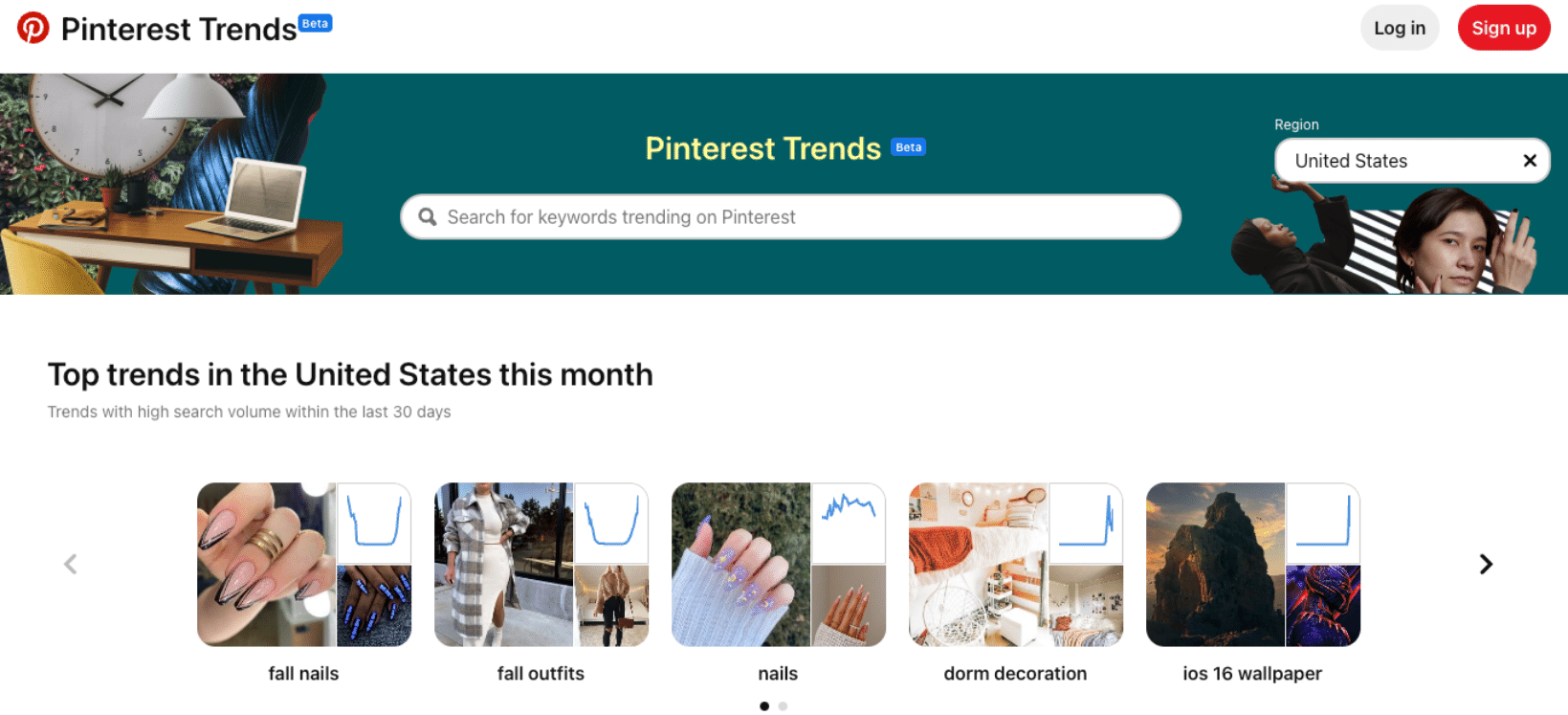Click the Log in button
This screenshot has height=715, width=1568.
coord(1399,28)
